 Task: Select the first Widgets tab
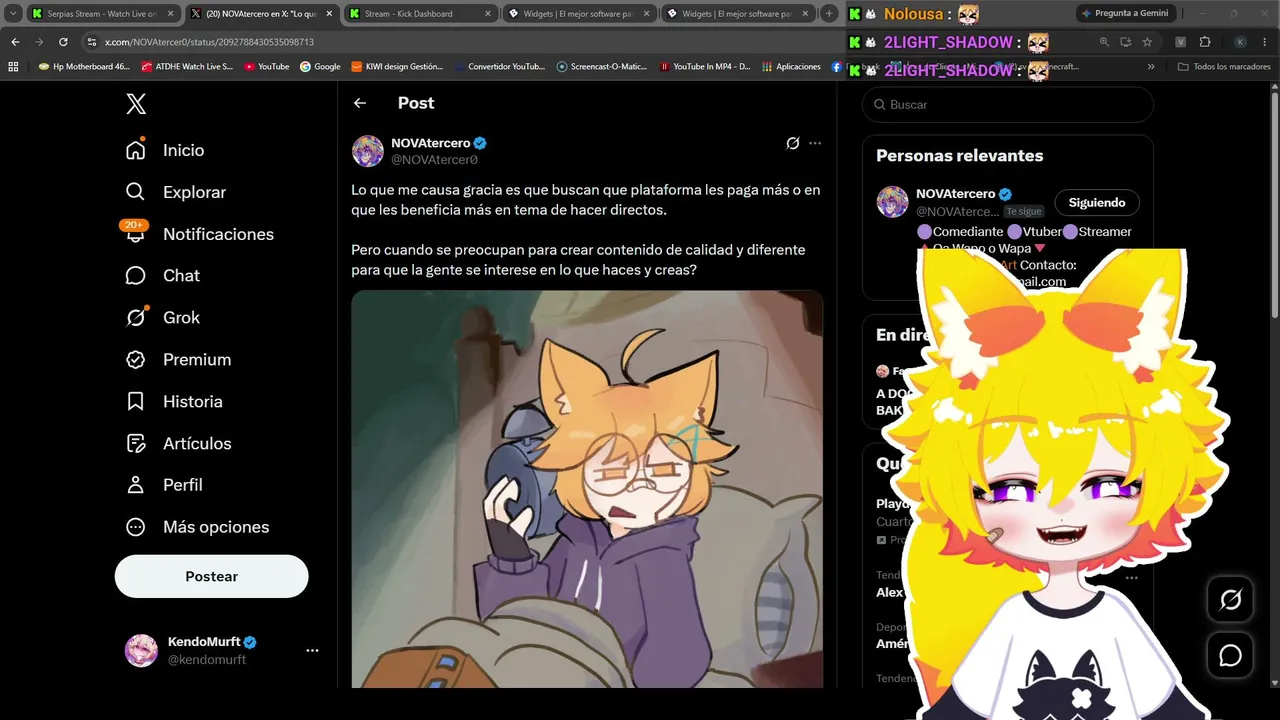point(577,14)
